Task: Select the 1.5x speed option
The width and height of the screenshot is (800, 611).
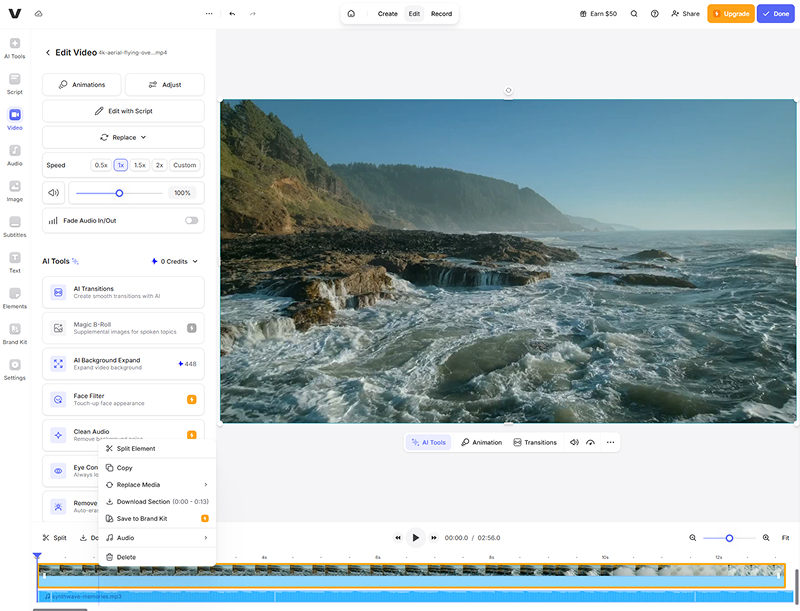Action: coord(140,165)
